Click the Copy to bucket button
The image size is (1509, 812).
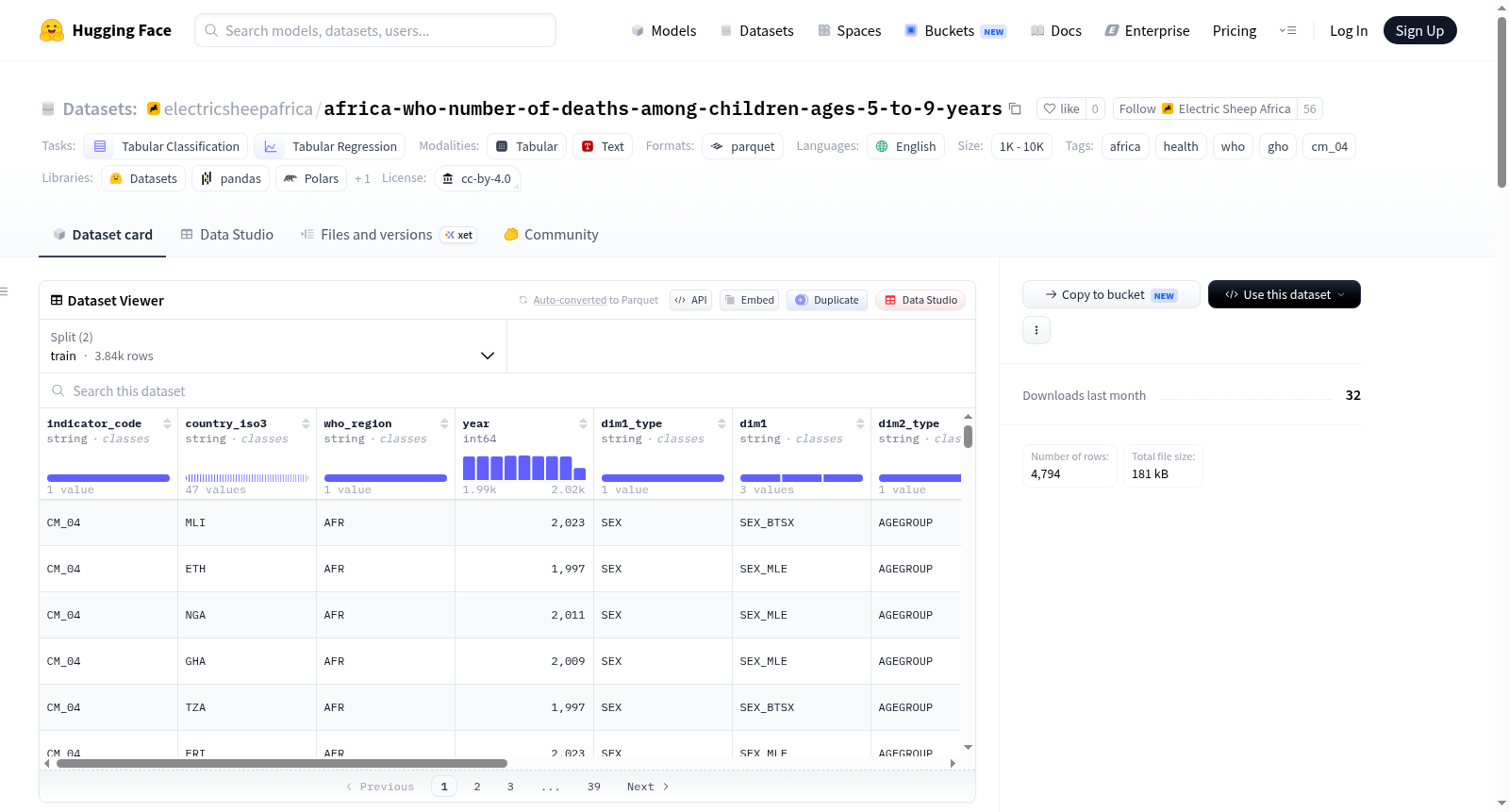coord(1111,294)
